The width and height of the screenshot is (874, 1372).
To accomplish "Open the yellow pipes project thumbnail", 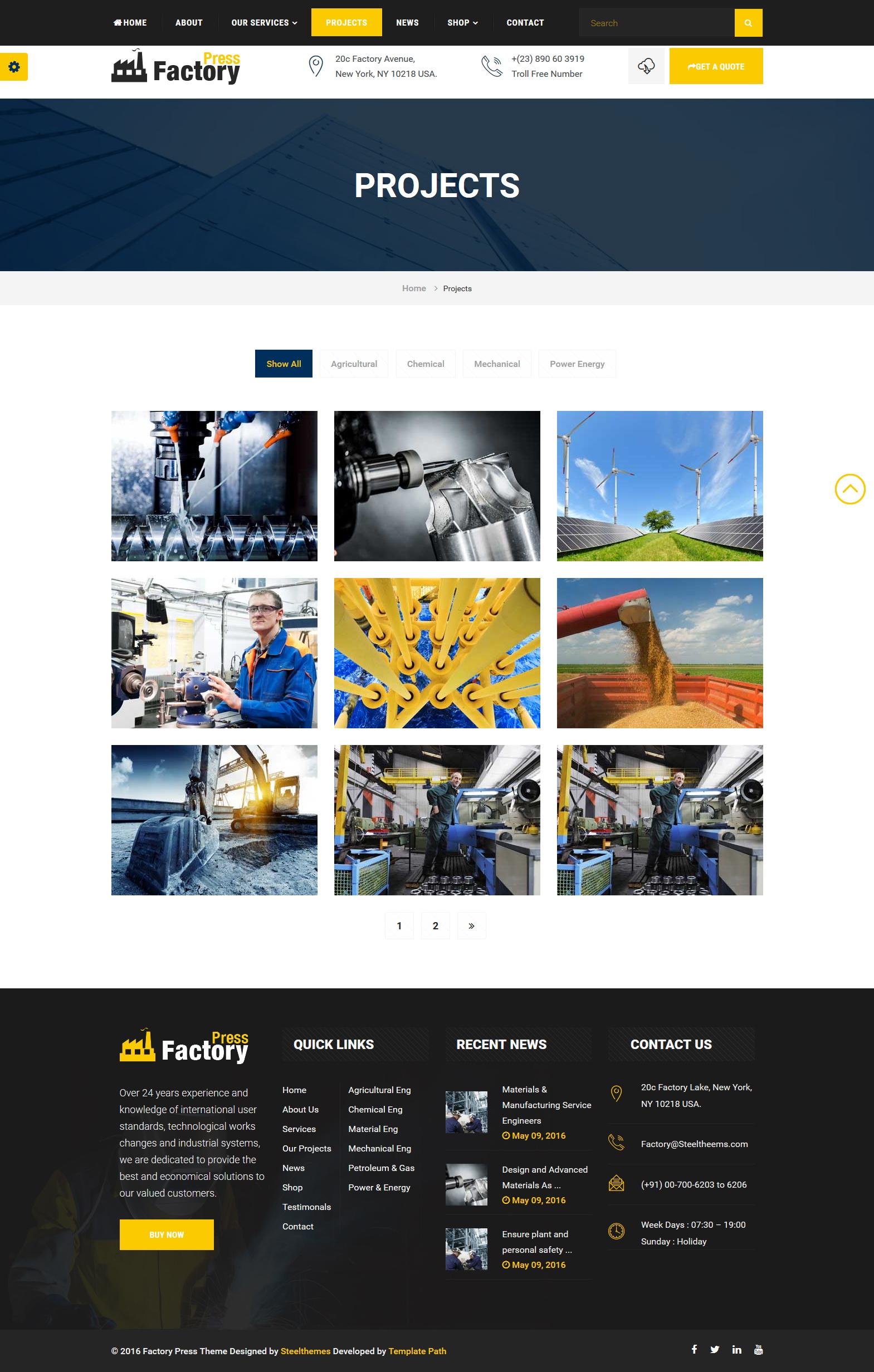I will click(437, 653).
